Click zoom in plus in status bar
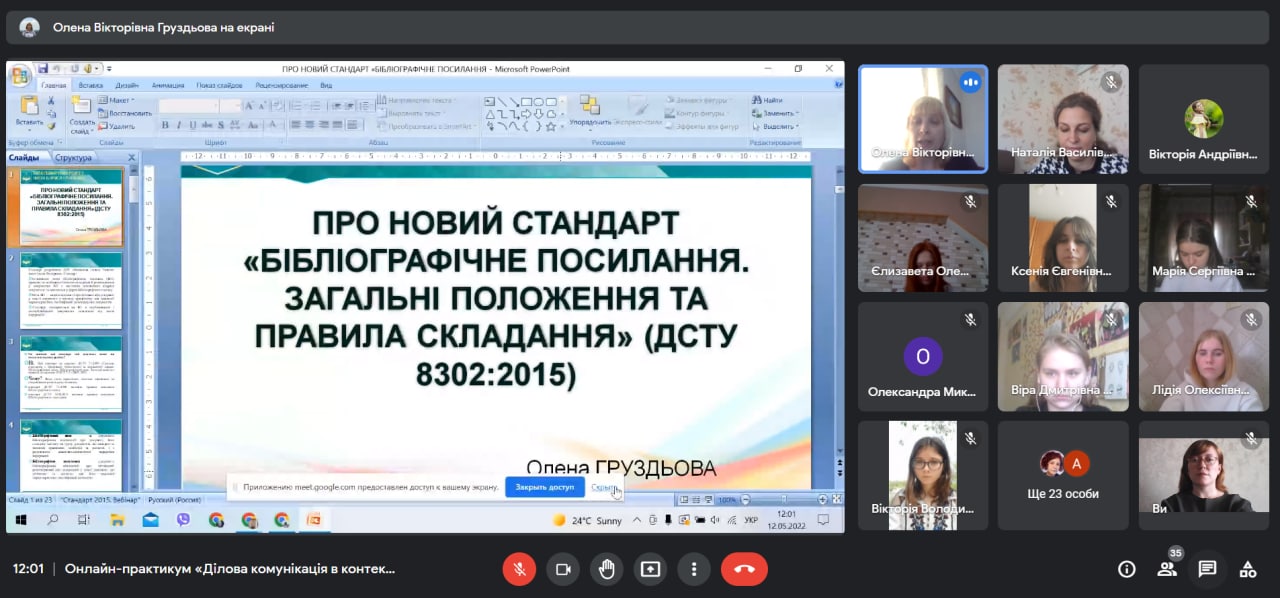Viewport: 1280px width, 598px height. click(821, 499)
